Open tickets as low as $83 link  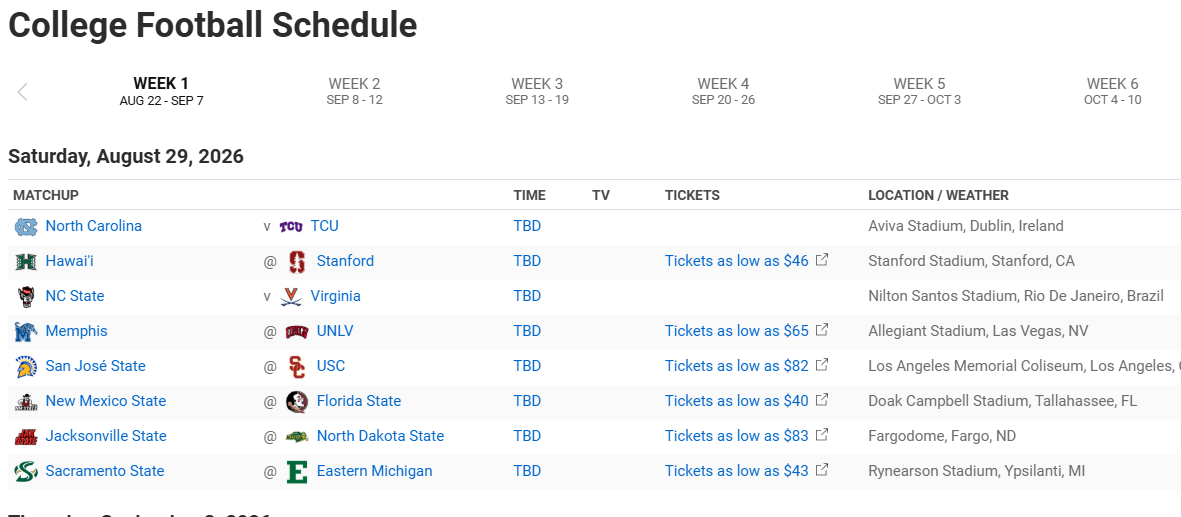(x=736, y=436)
